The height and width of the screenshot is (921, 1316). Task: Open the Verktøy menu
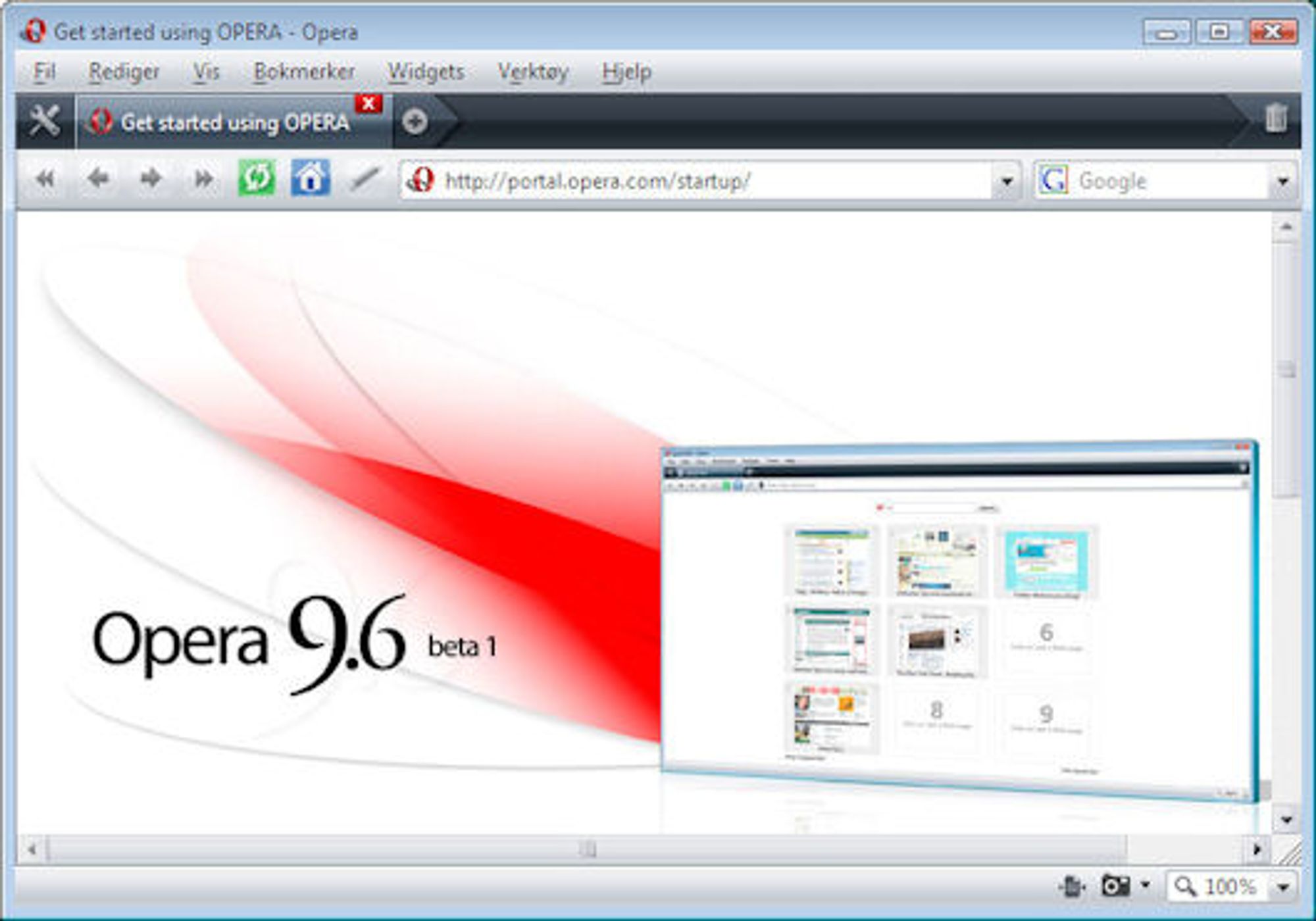coord(532,71)
